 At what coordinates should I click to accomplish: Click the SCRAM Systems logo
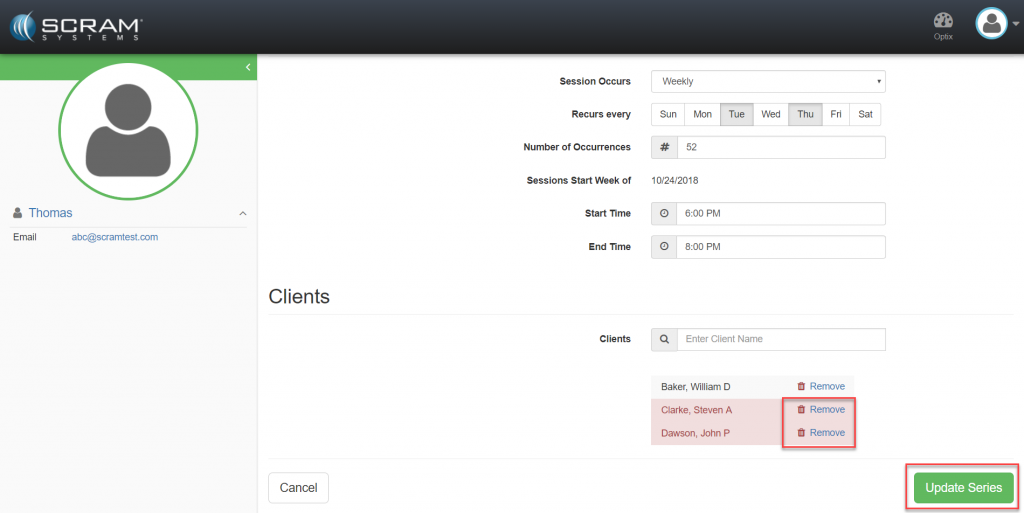point(76,26)
